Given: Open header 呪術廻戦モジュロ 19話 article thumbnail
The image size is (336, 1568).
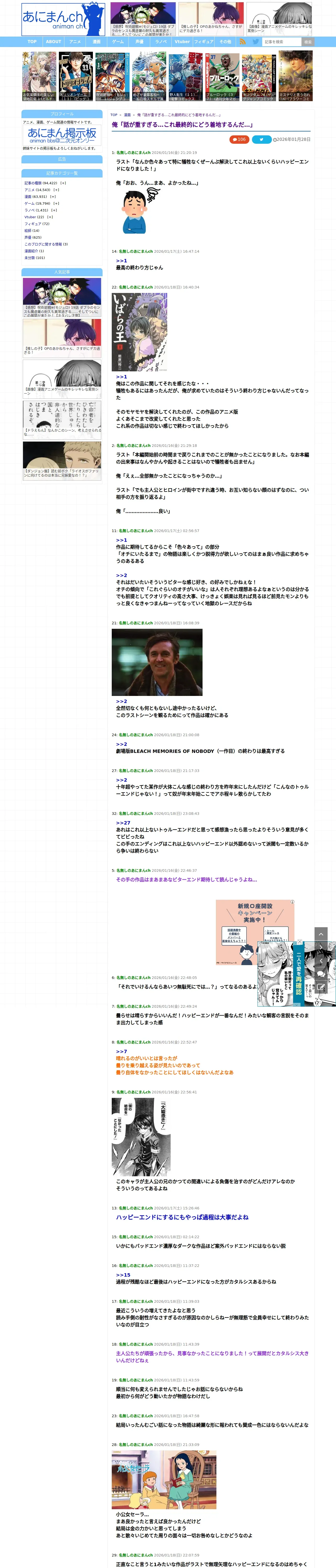Looking at the screenshot, I should [143, 18].
